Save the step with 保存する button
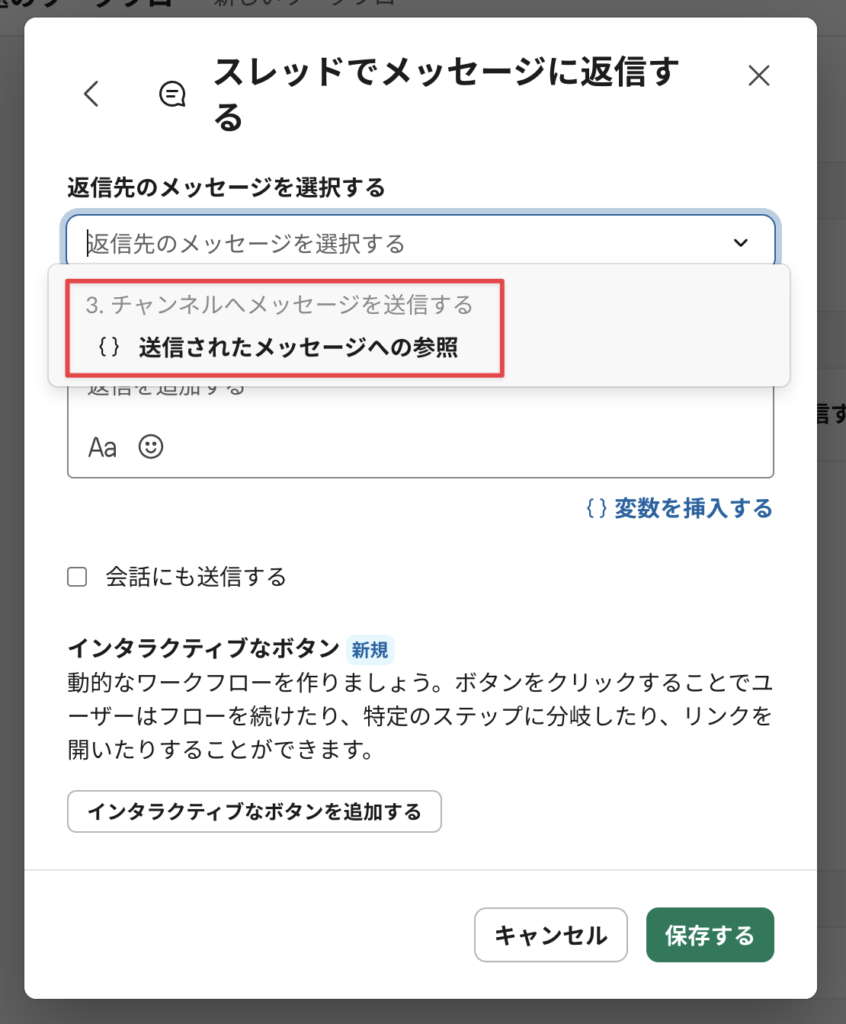This screenshot has width=846, height=1024. [x=710, y=935]
